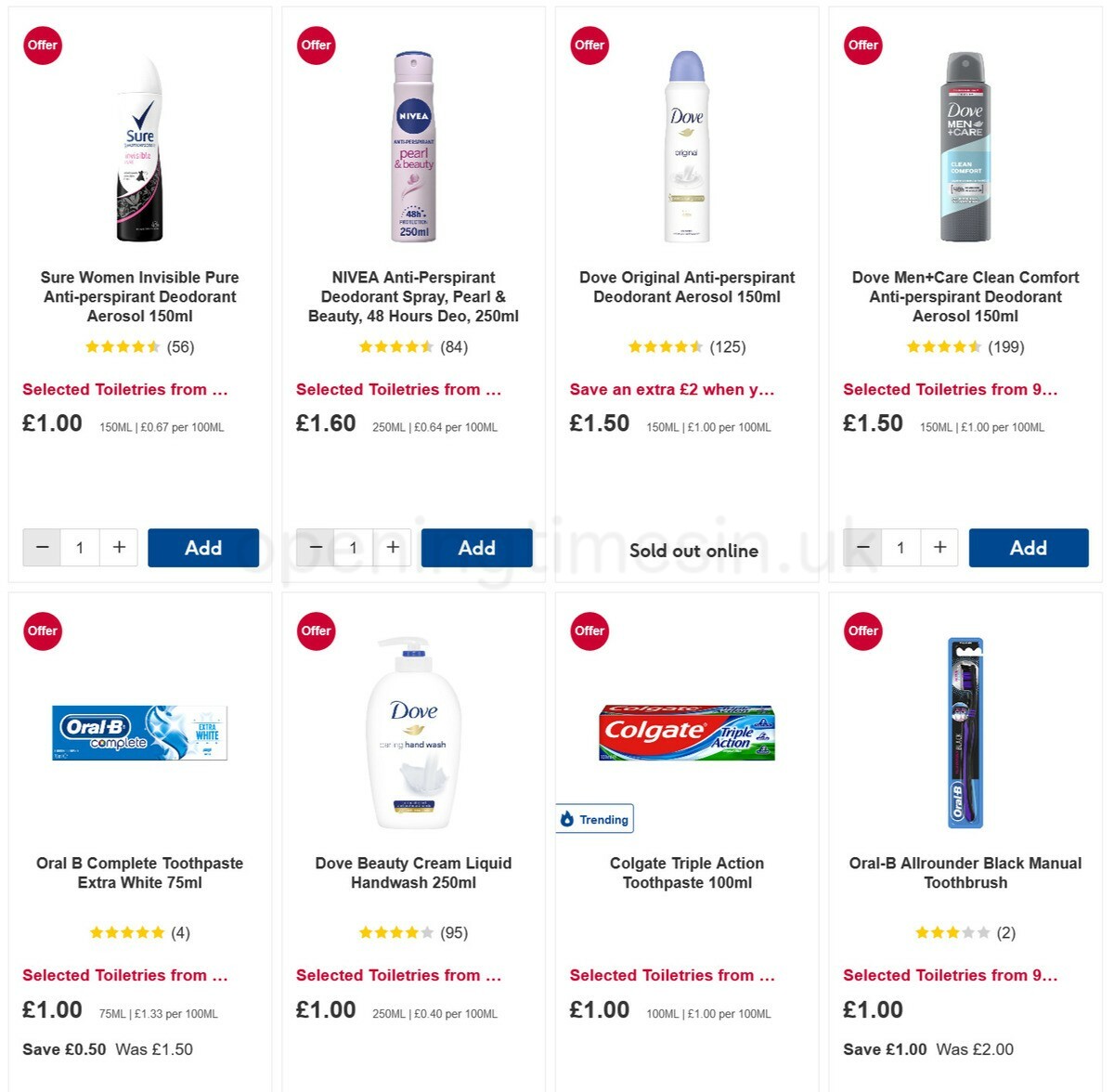Click the Offer badge on Oral-B Allrounder toothbrush
Viewport: 1114px width, 1092px height.
pos(862,630)
